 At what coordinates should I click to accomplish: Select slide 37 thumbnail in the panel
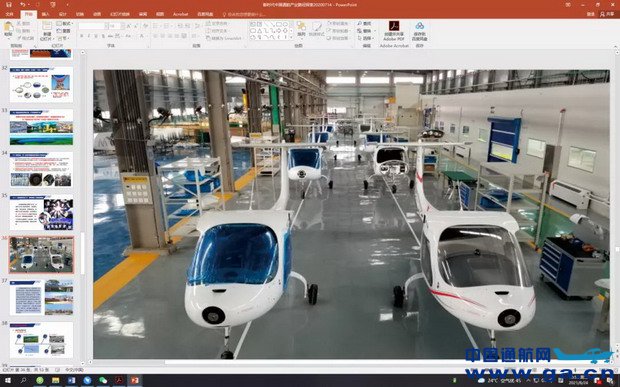41,297
